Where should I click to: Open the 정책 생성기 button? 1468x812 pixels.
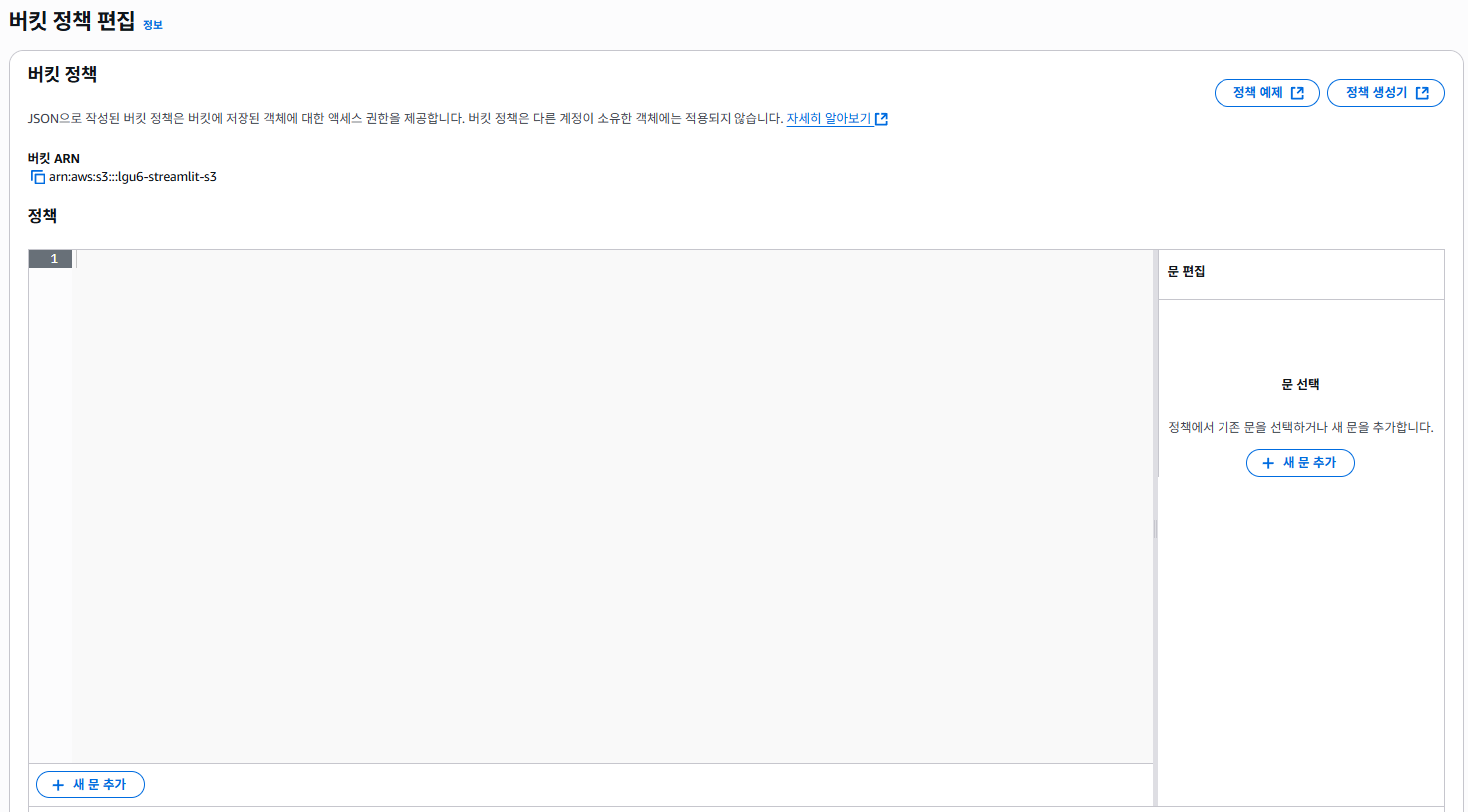point(1386,93)
